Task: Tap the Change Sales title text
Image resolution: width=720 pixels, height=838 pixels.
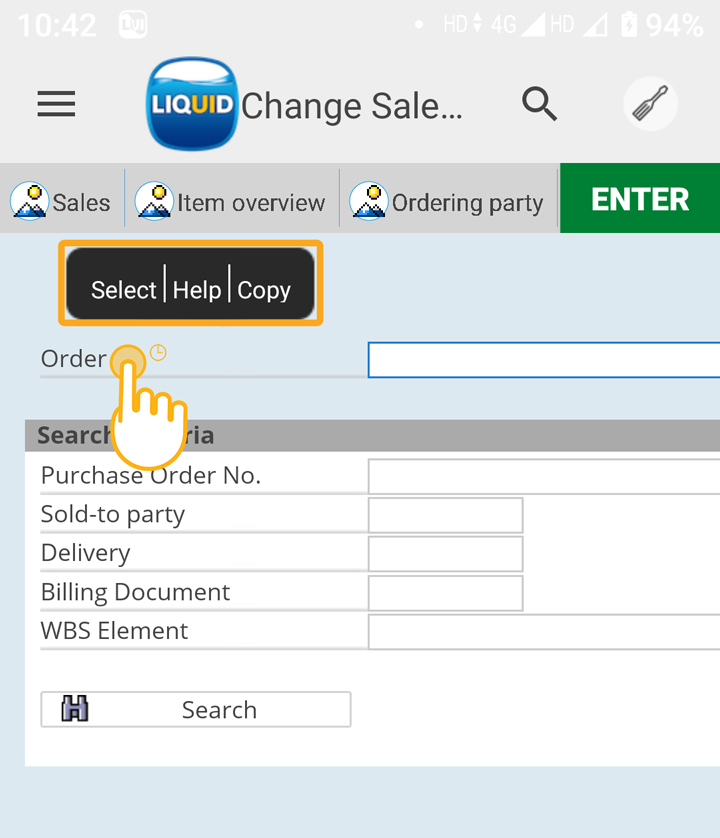Action: (352, 106)
